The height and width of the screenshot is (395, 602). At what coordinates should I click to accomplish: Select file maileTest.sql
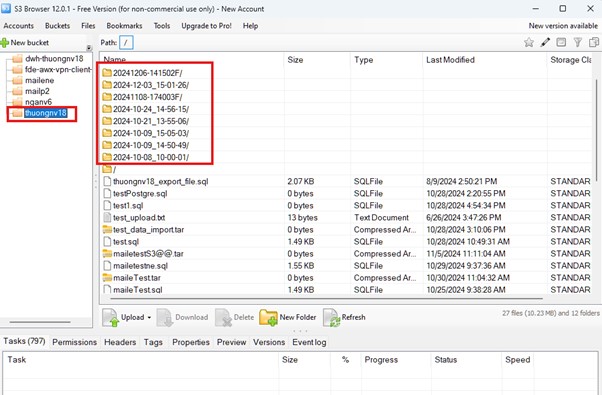tap(137, 289)
